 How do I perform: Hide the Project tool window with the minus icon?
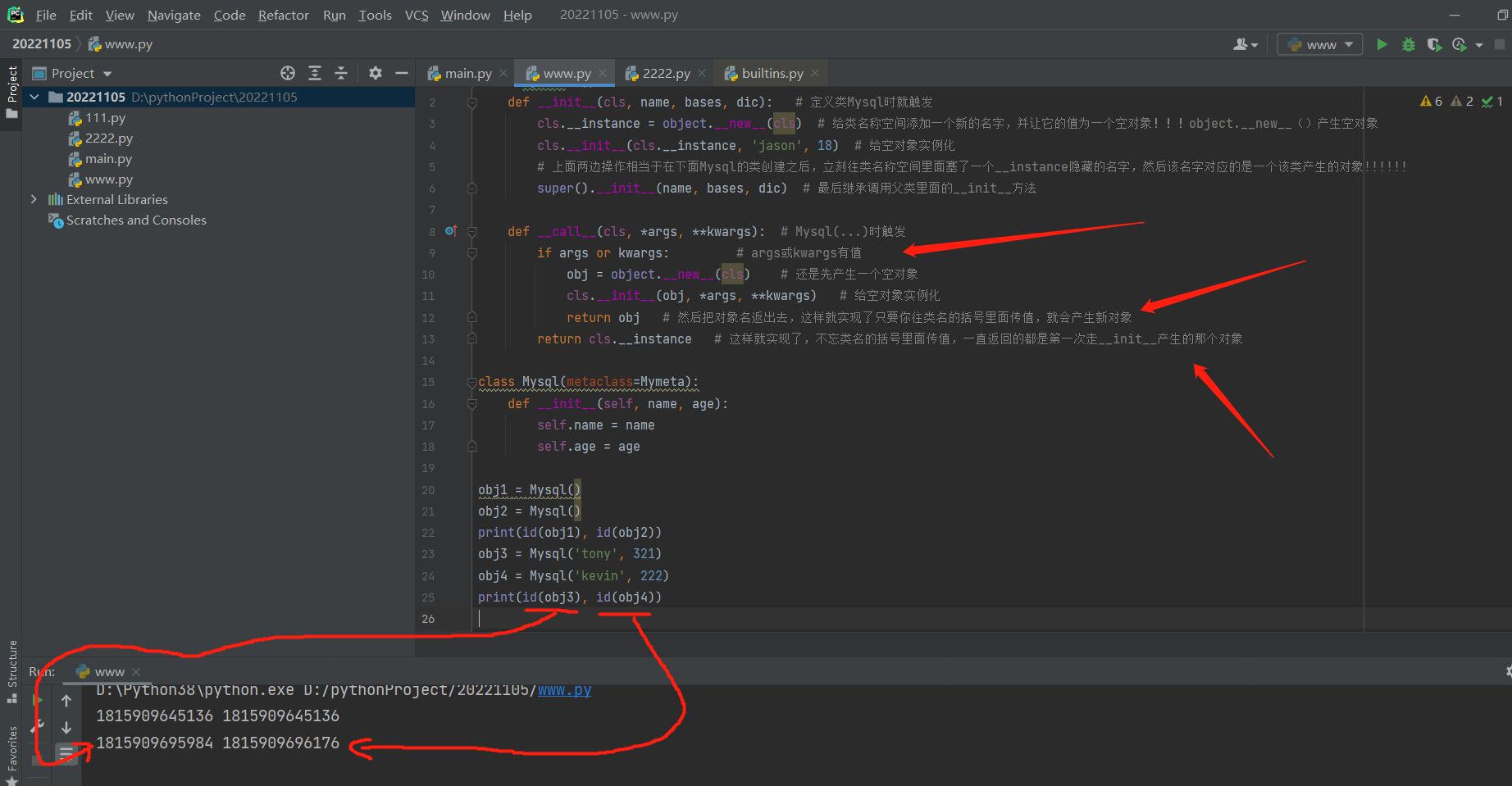[402, 73]
